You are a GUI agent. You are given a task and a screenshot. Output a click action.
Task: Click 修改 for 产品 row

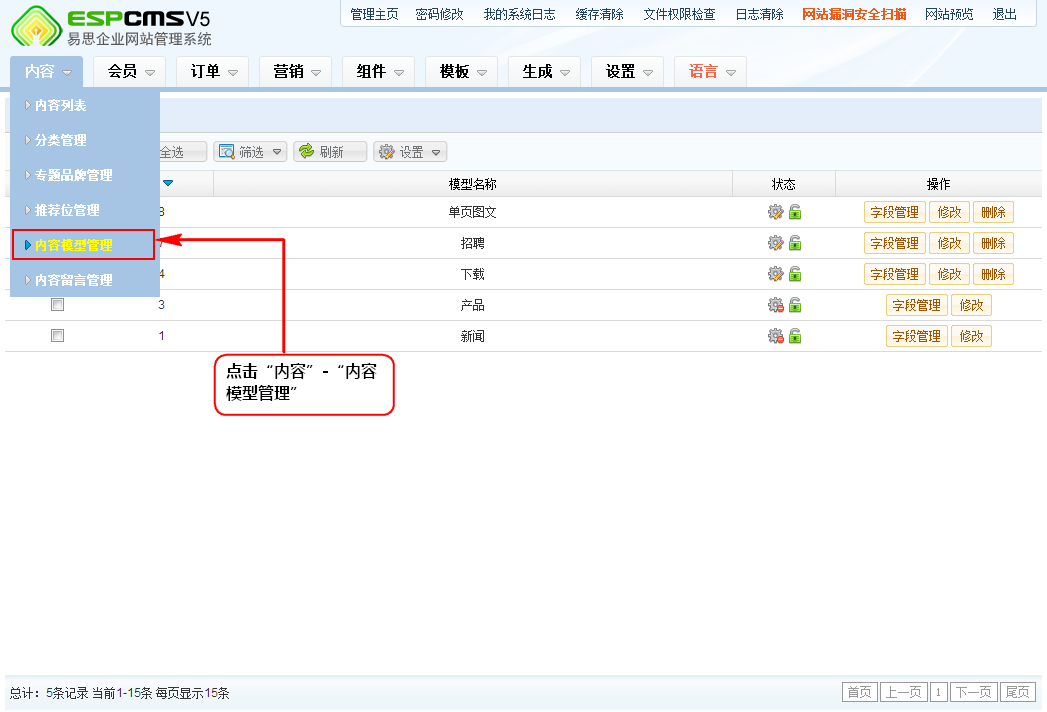971,305
